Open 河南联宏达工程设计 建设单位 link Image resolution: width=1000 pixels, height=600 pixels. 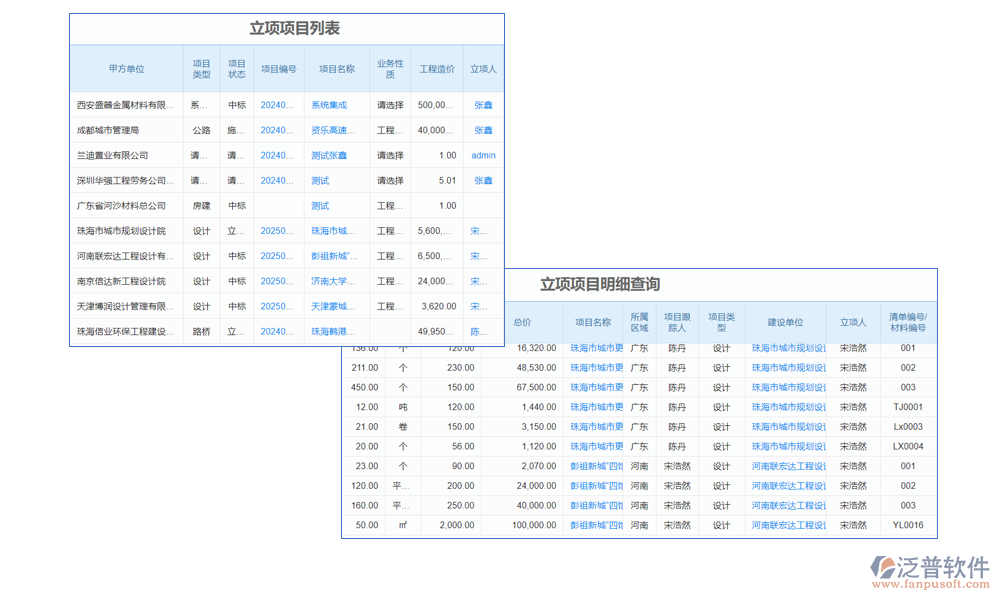point(789,466)
